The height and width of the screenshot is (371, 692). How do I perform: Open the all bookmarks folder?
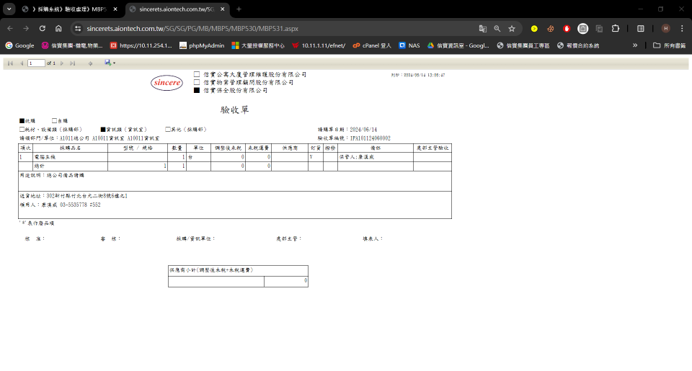click(x=669, y=45)
